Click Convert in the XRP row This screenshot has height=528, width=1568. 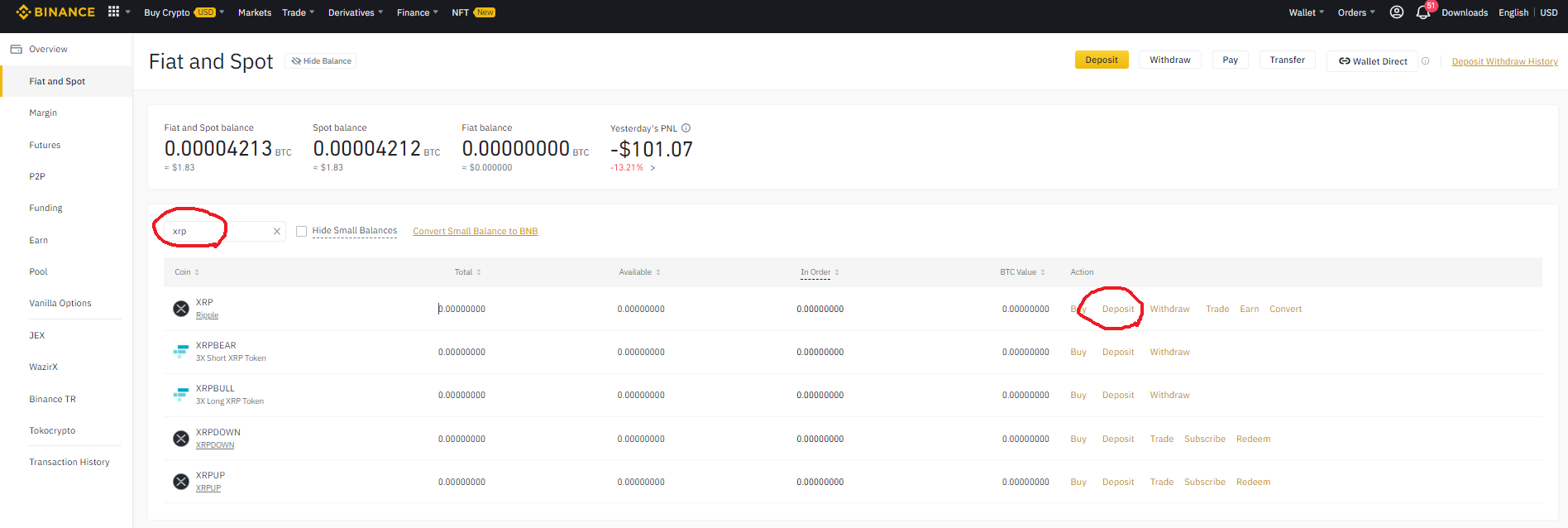tap(1285, 309)
